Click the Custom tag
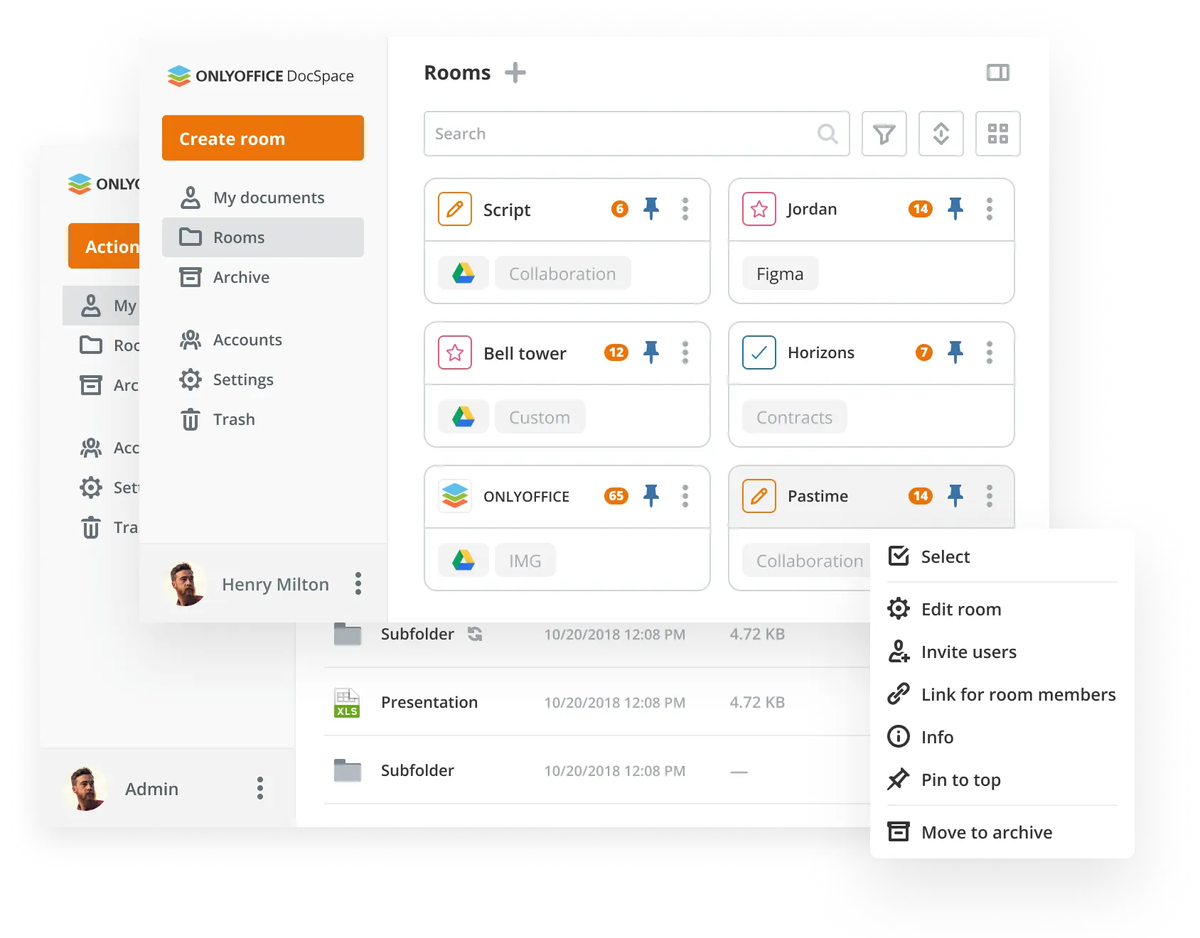The height and width of the screenshot is (938, 1200). tap(539, 417)
